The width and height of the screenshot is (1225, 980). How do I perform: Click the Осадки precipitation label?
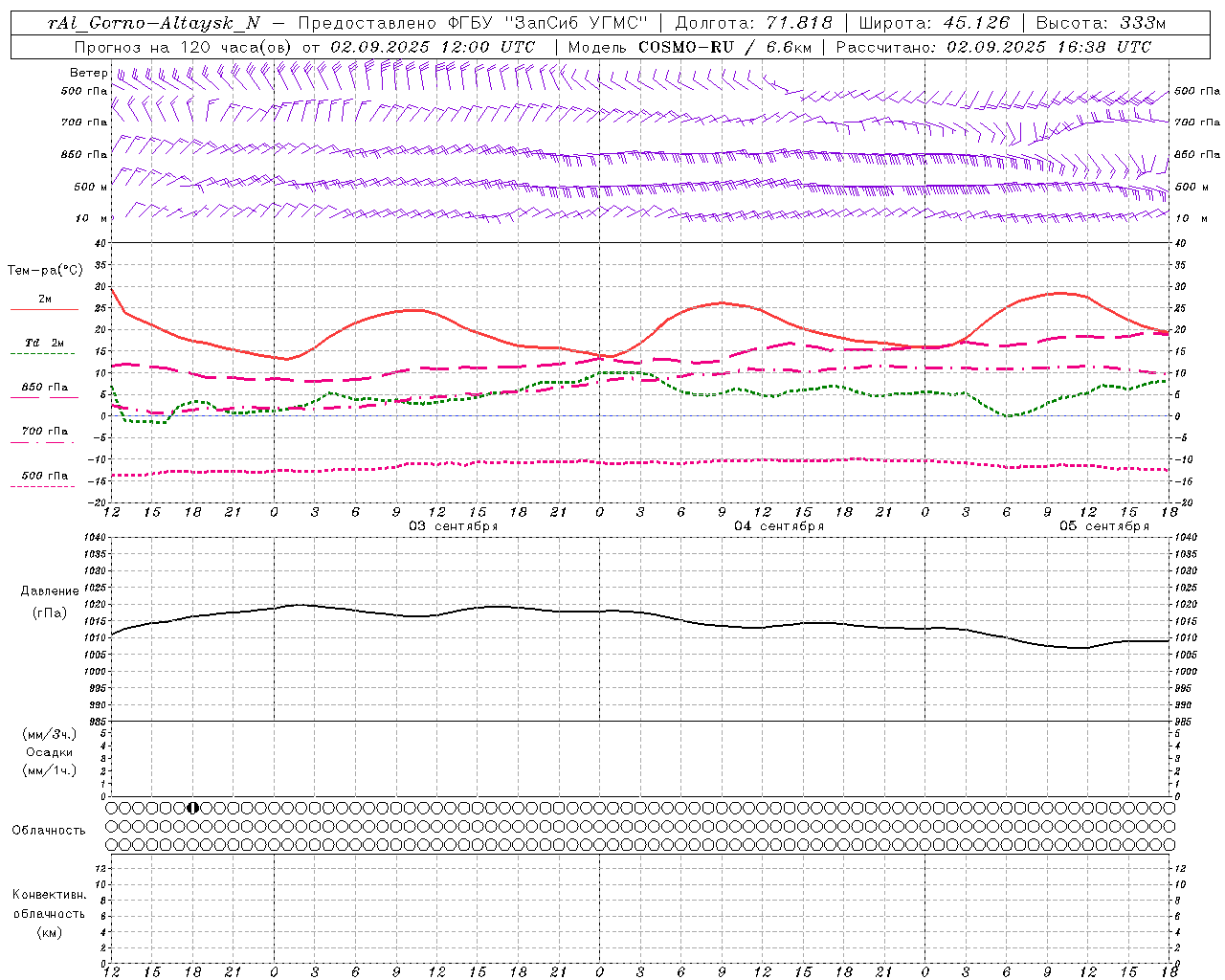pyautogui.click(x=50, y=752)
